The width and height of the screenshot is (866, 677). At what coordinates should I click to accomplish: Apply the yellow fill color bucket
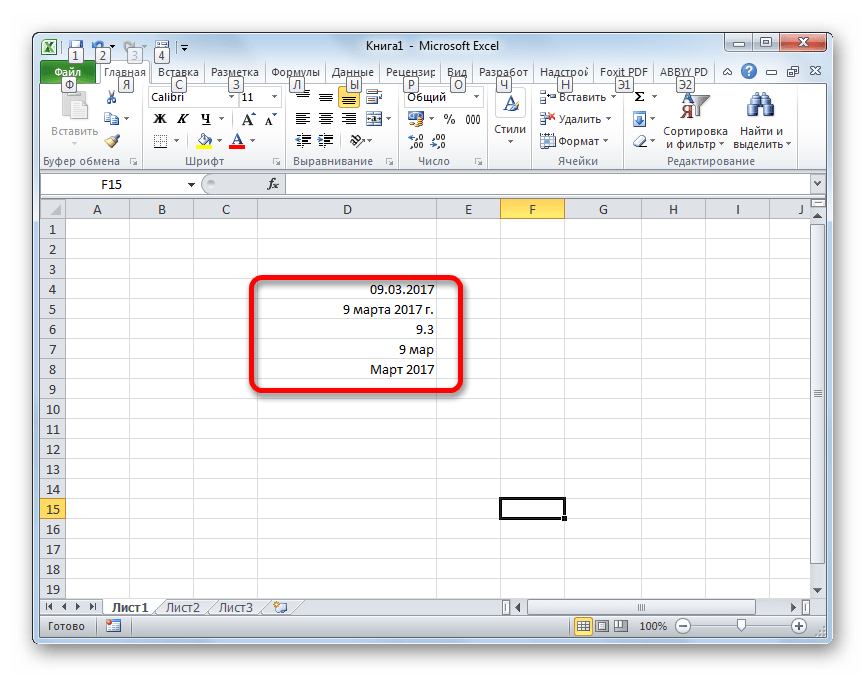point(204,141)
